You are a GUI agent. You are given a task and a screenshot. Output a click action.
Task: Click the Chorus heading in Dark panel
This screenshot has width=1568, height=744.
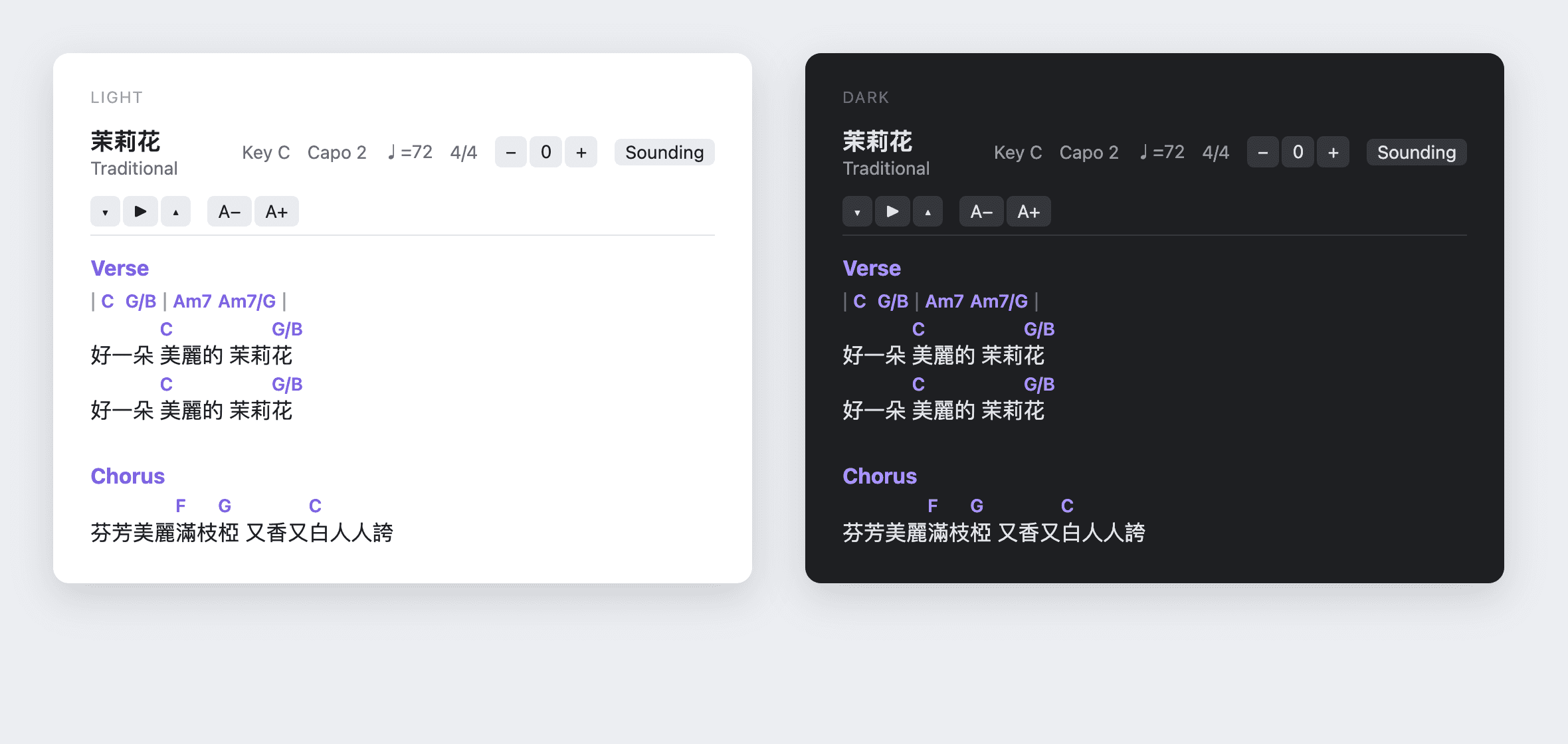click(x=880, y=476)
